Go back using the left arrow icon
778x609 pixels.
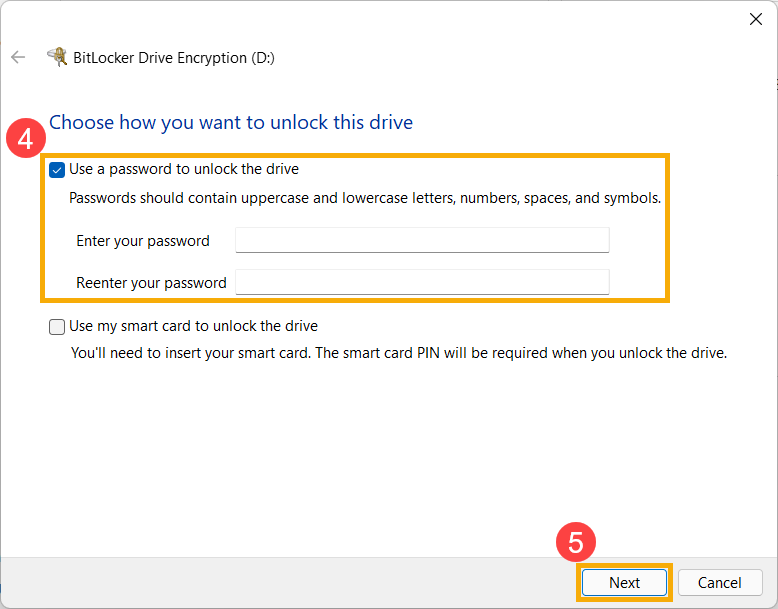[18, 57]
